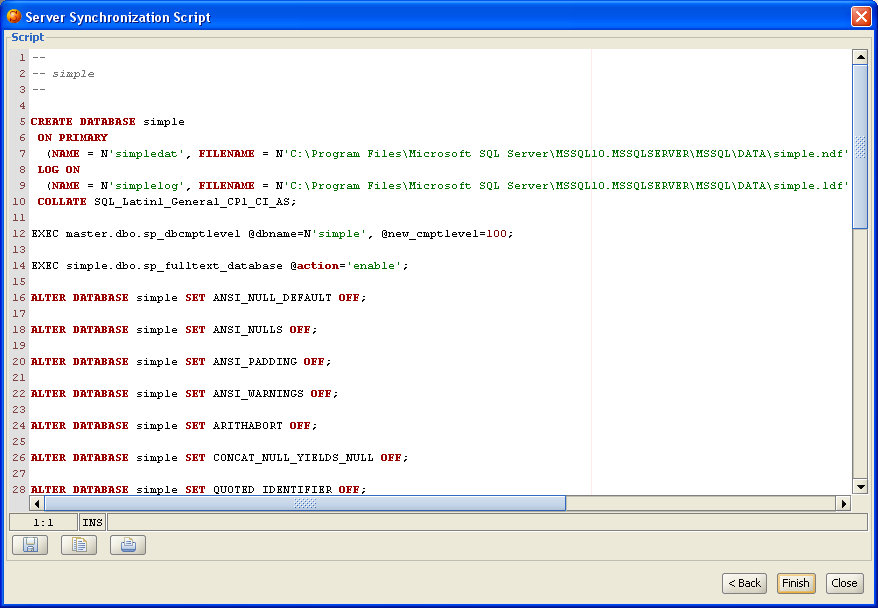Click ANSI_WARNINGS on line 22
878x608 pixels.
coord(258,394)
